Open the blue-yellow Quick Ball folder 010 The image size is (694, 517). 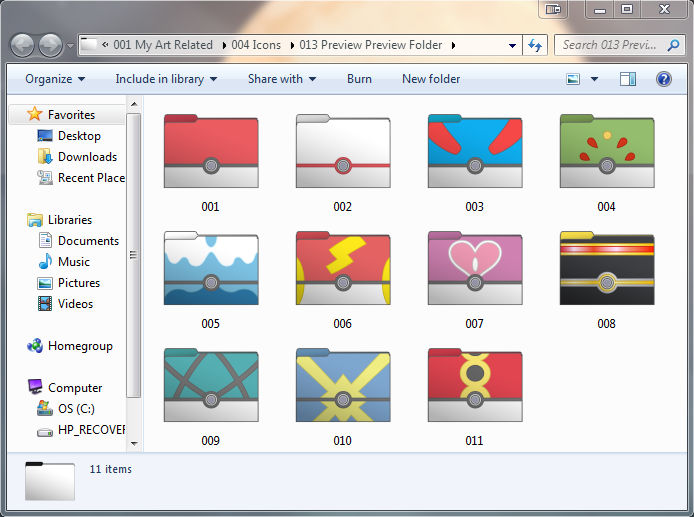pyautogui.click(x=343, y=385)
